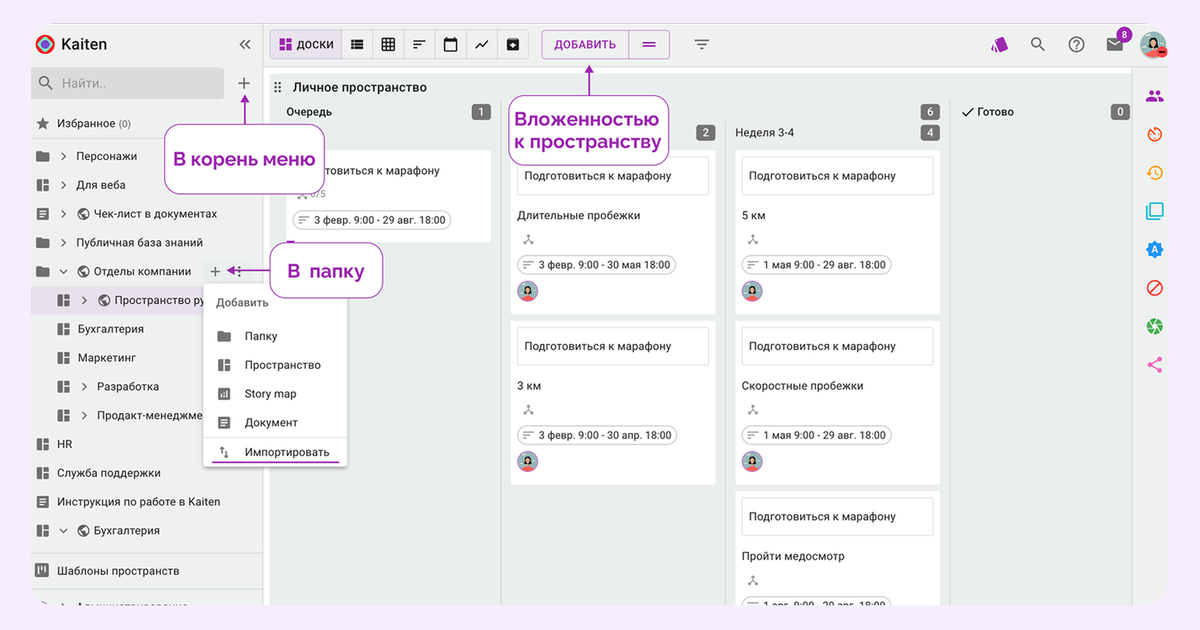The image size is (1200, 630).
Task: Open the blue A badge icon
Action: pos(1155,250)
